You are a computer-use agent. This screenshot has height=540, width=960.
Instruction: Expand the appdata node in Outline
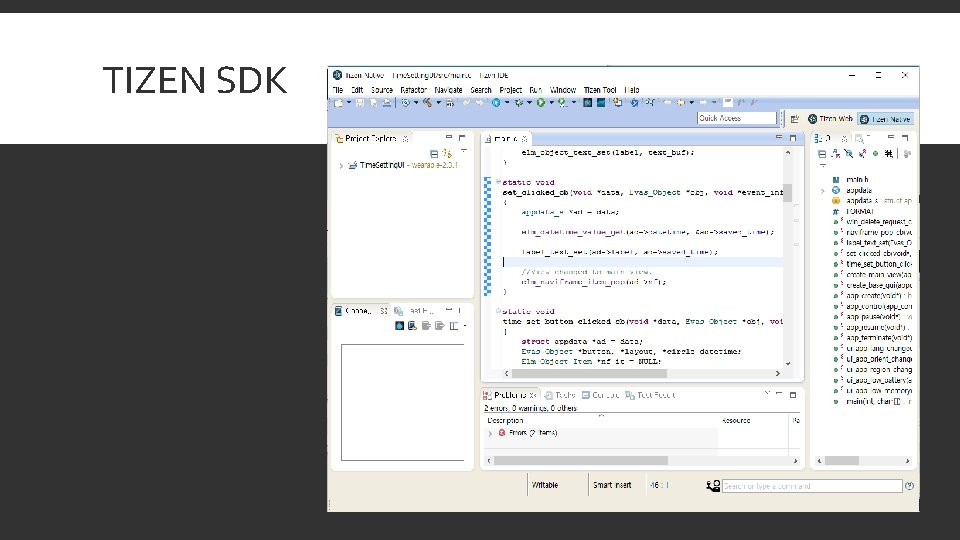(823, 191)
